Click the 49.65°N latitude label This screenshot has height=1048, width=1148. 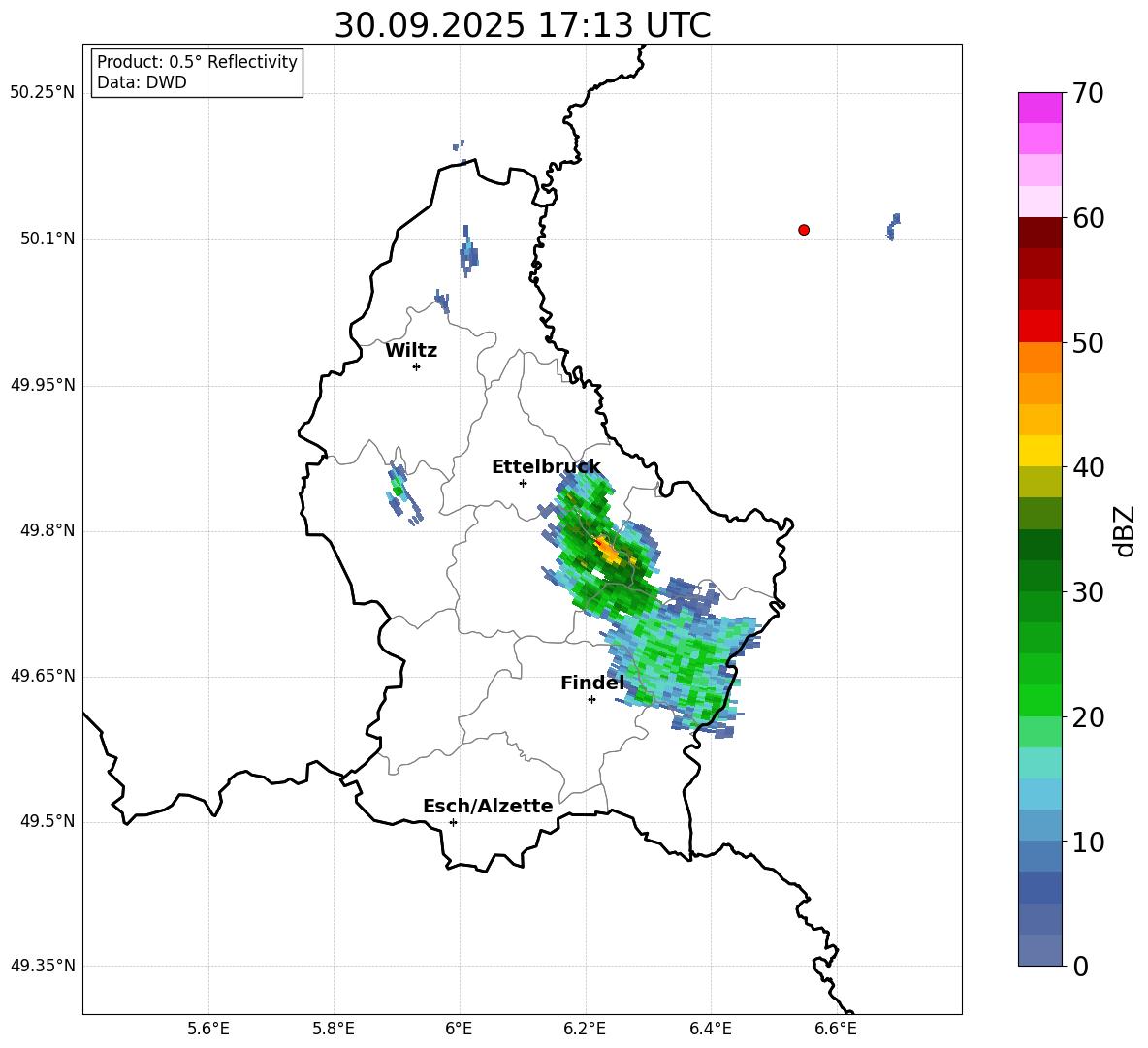(x=43, y=676)
